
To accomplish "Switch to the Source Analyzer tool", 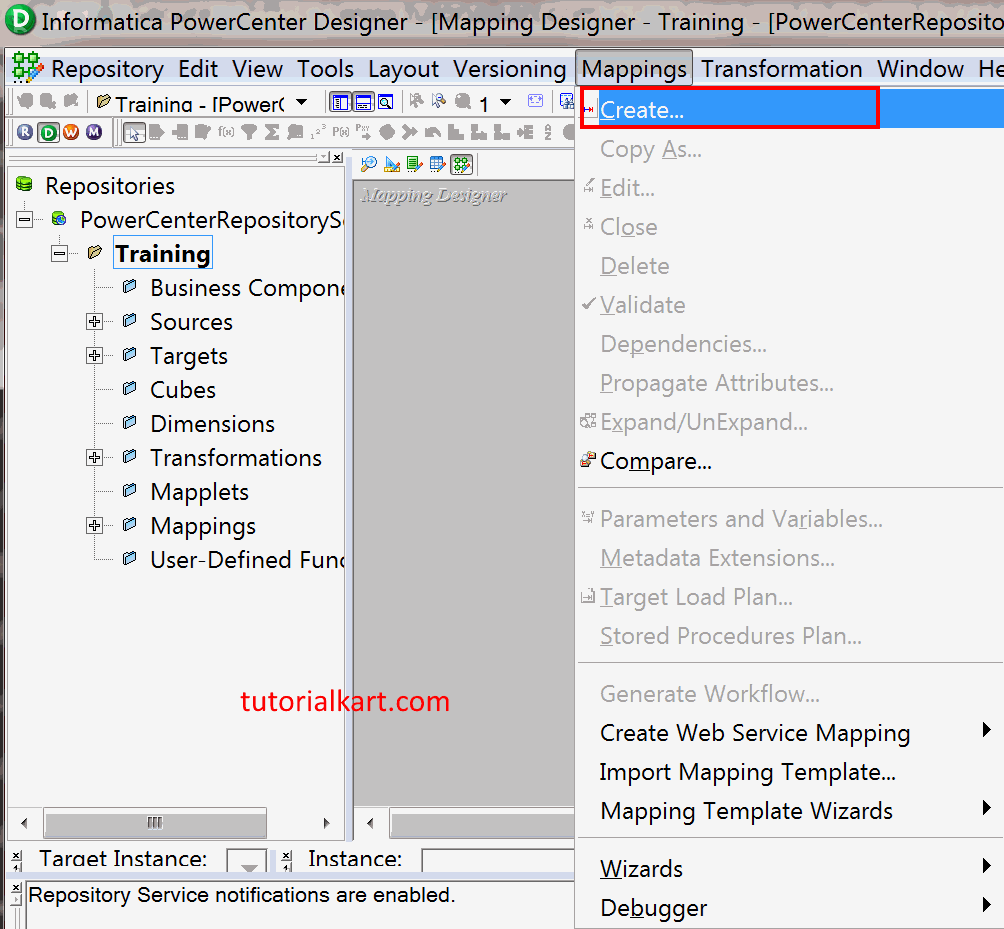I will coord(368,163).
